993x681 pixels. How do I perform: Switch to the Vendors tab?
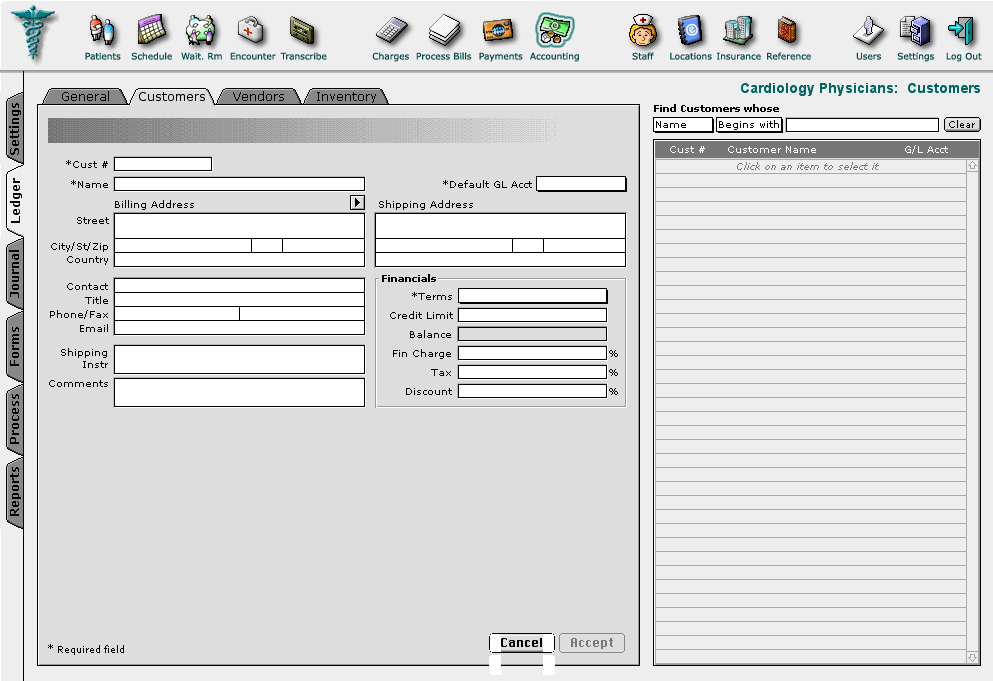point(258,96)
